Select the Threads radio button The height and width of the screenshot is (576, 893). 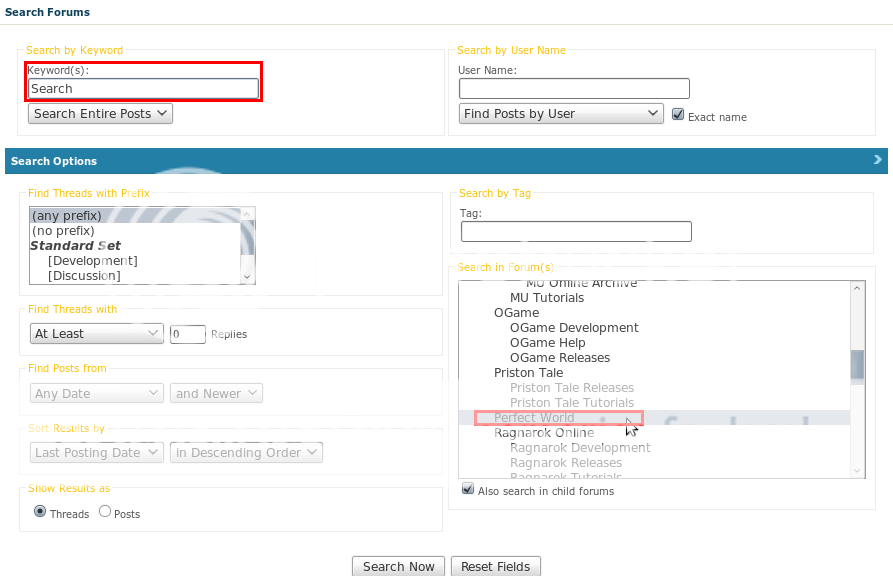click(40, 512)
